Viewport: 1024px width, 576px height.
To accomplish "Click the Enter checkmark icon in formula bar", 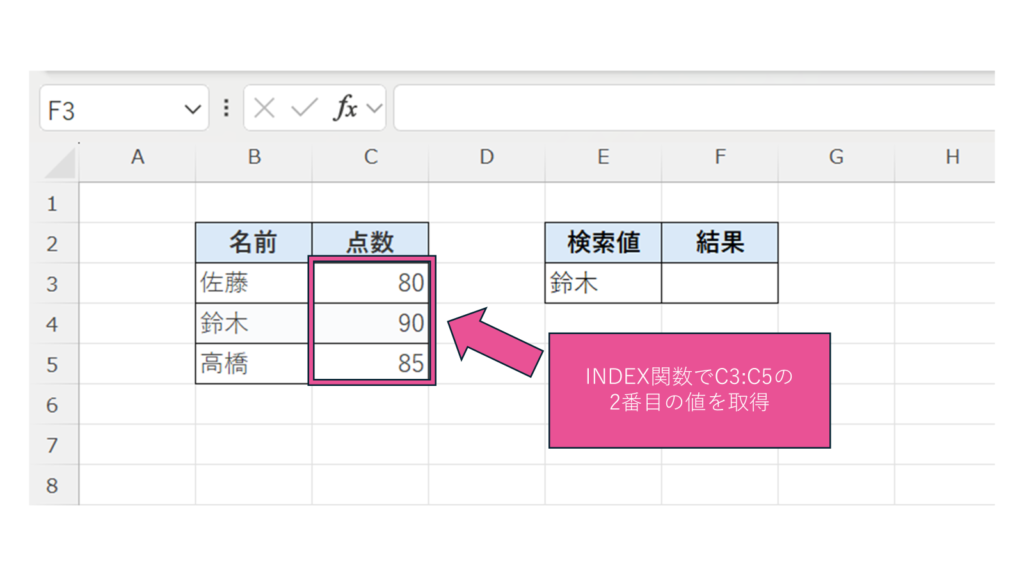I will [304, 109].
